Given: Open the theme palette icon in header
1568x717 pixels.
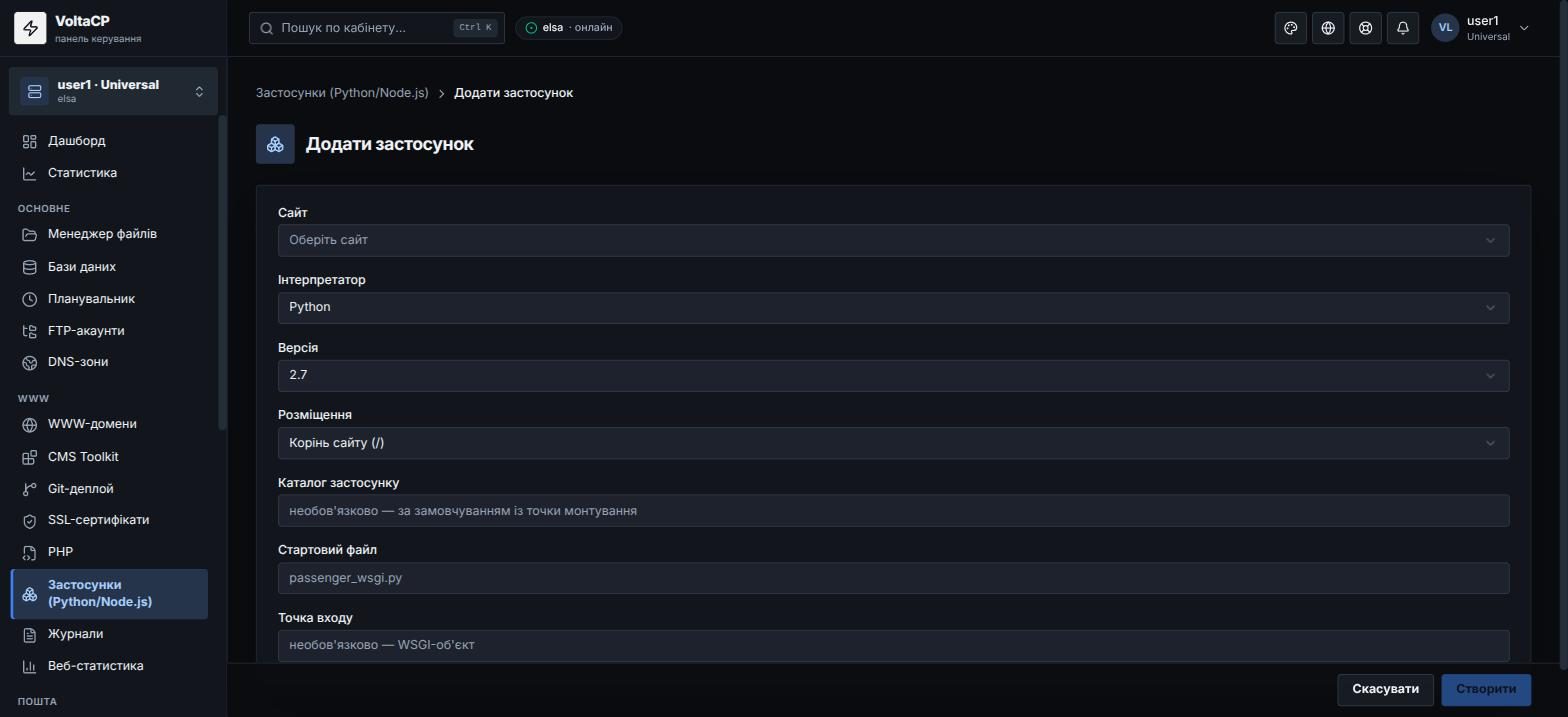Looking at the screenshot, I should click(1291, 28).
